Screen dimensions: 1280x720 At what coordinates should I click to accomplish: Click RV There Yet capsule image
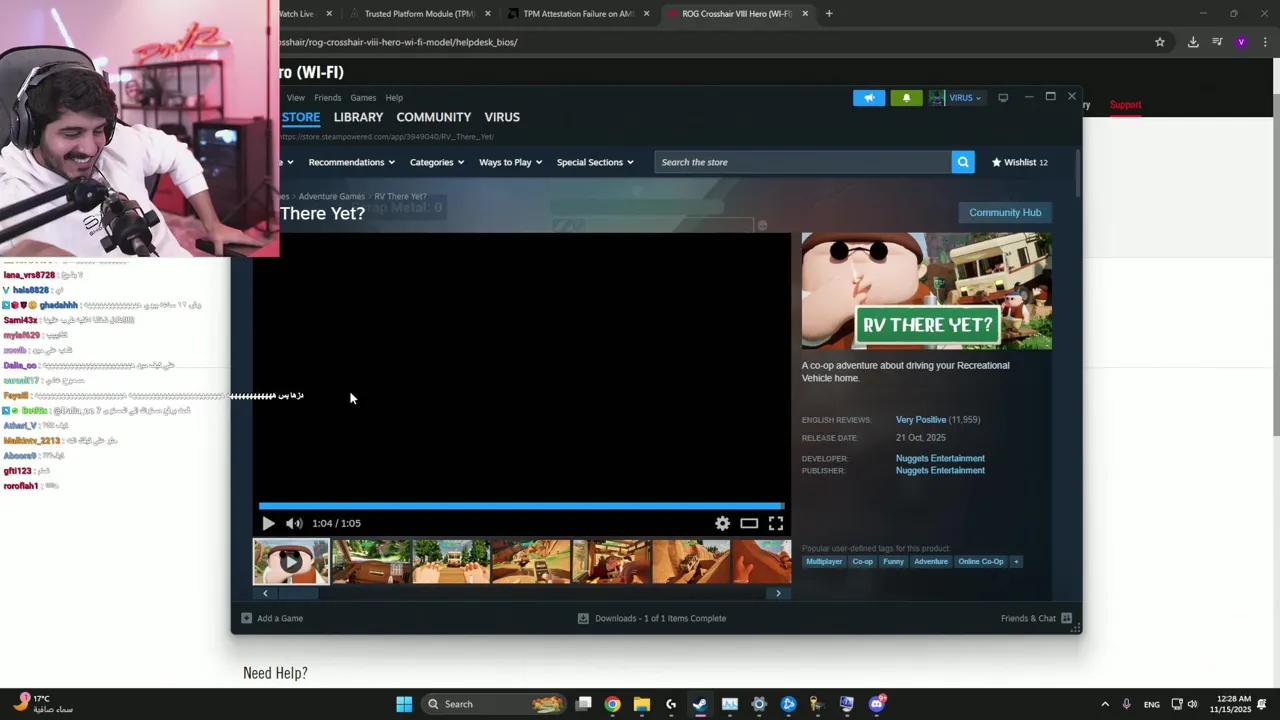click(926, 291)
